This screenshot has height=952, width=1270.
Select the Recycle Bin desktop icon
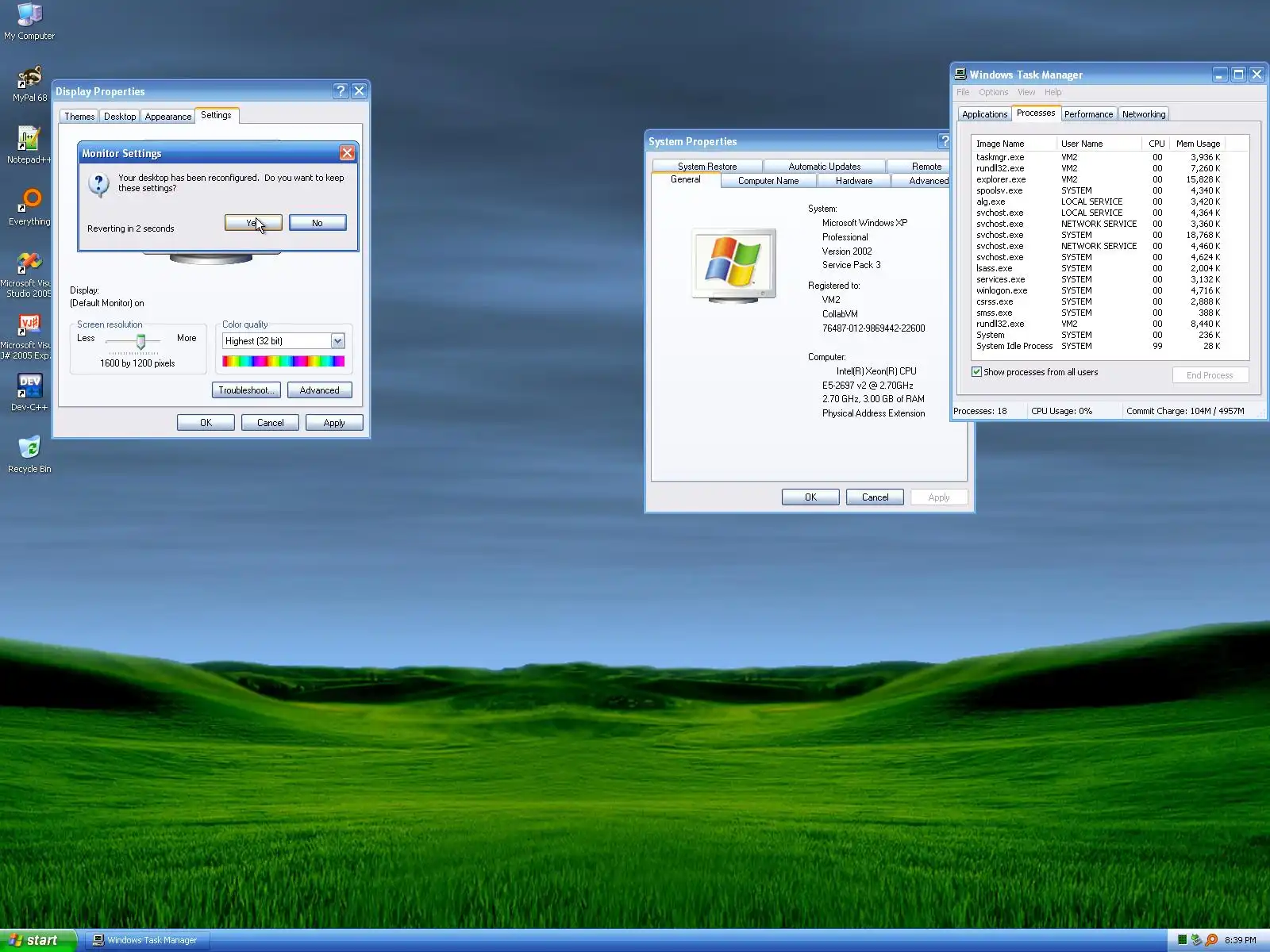point(29,455)
